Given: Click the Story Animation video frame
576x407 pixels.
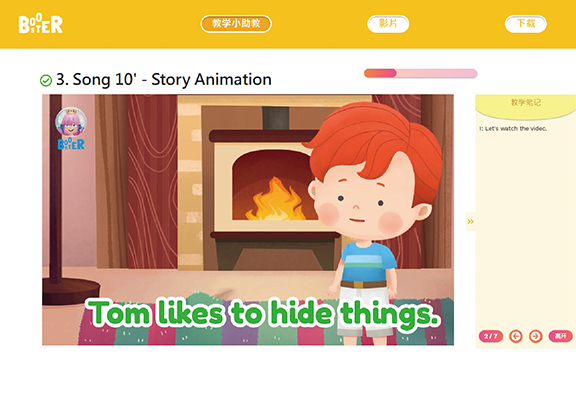Looking at the screenshot, I should pos(248,220).
